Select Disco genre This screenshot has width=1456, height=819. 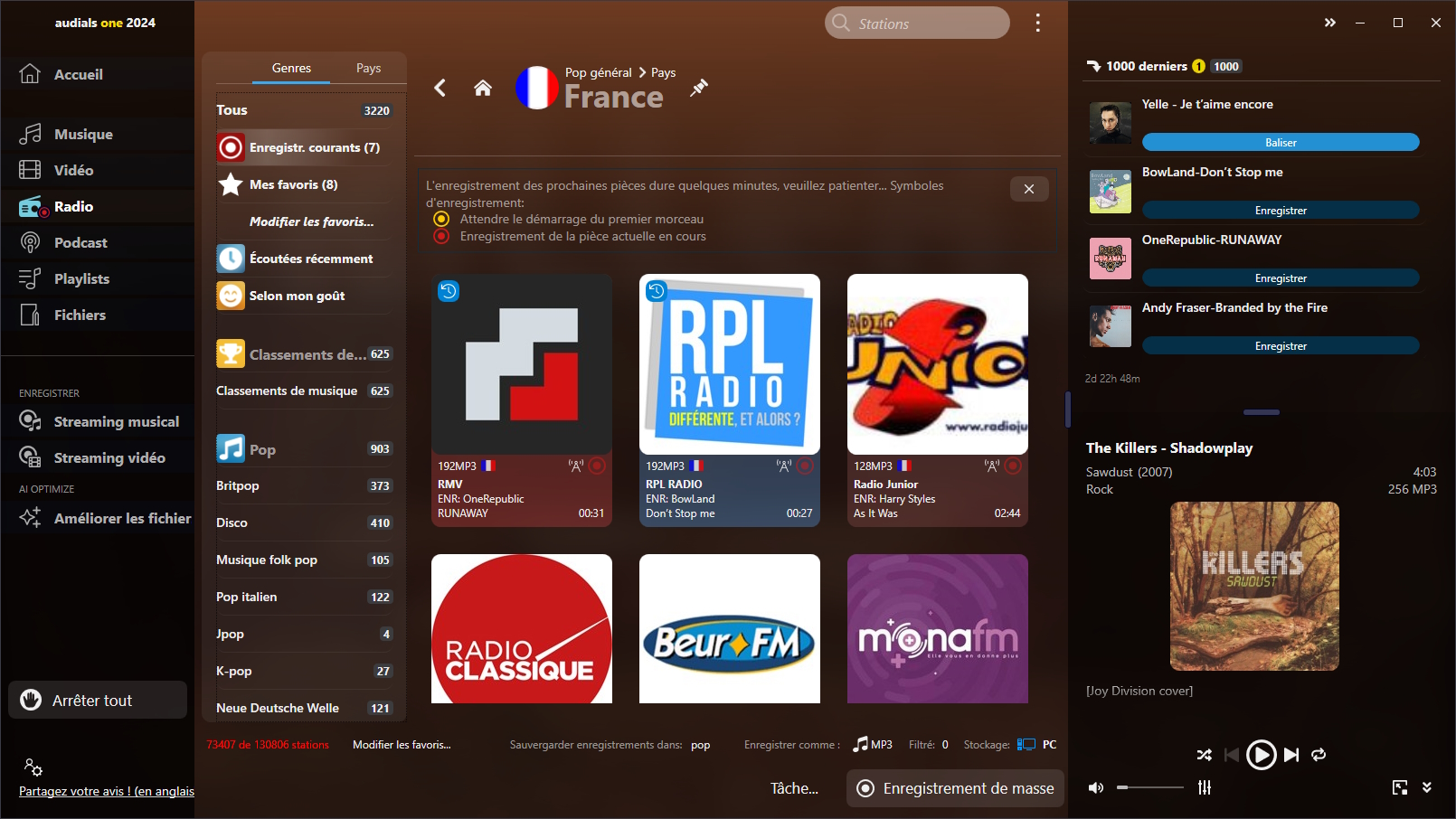point(304,522)
